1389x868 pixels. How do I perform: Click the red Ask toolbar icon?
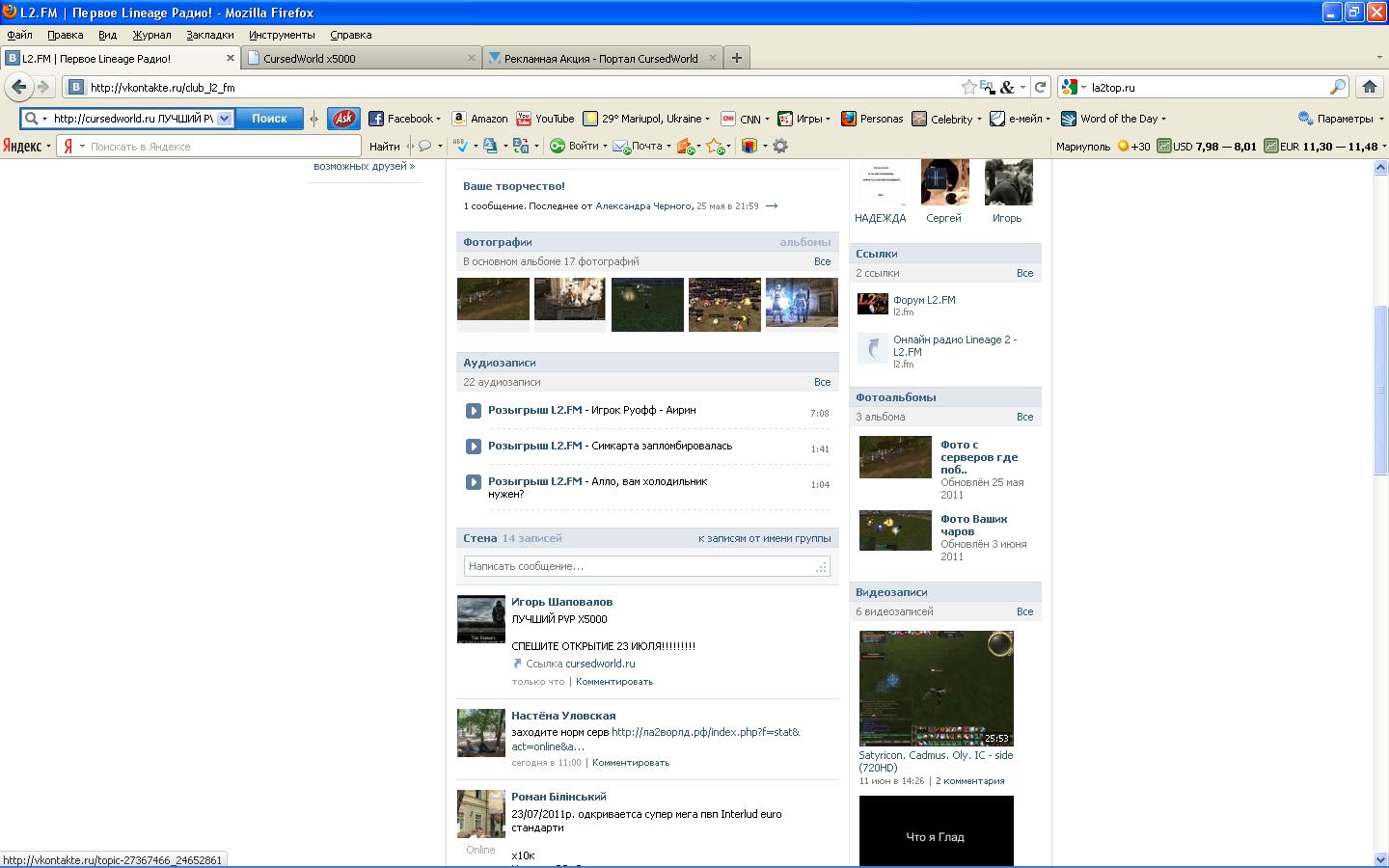click(x=342, y=119)
